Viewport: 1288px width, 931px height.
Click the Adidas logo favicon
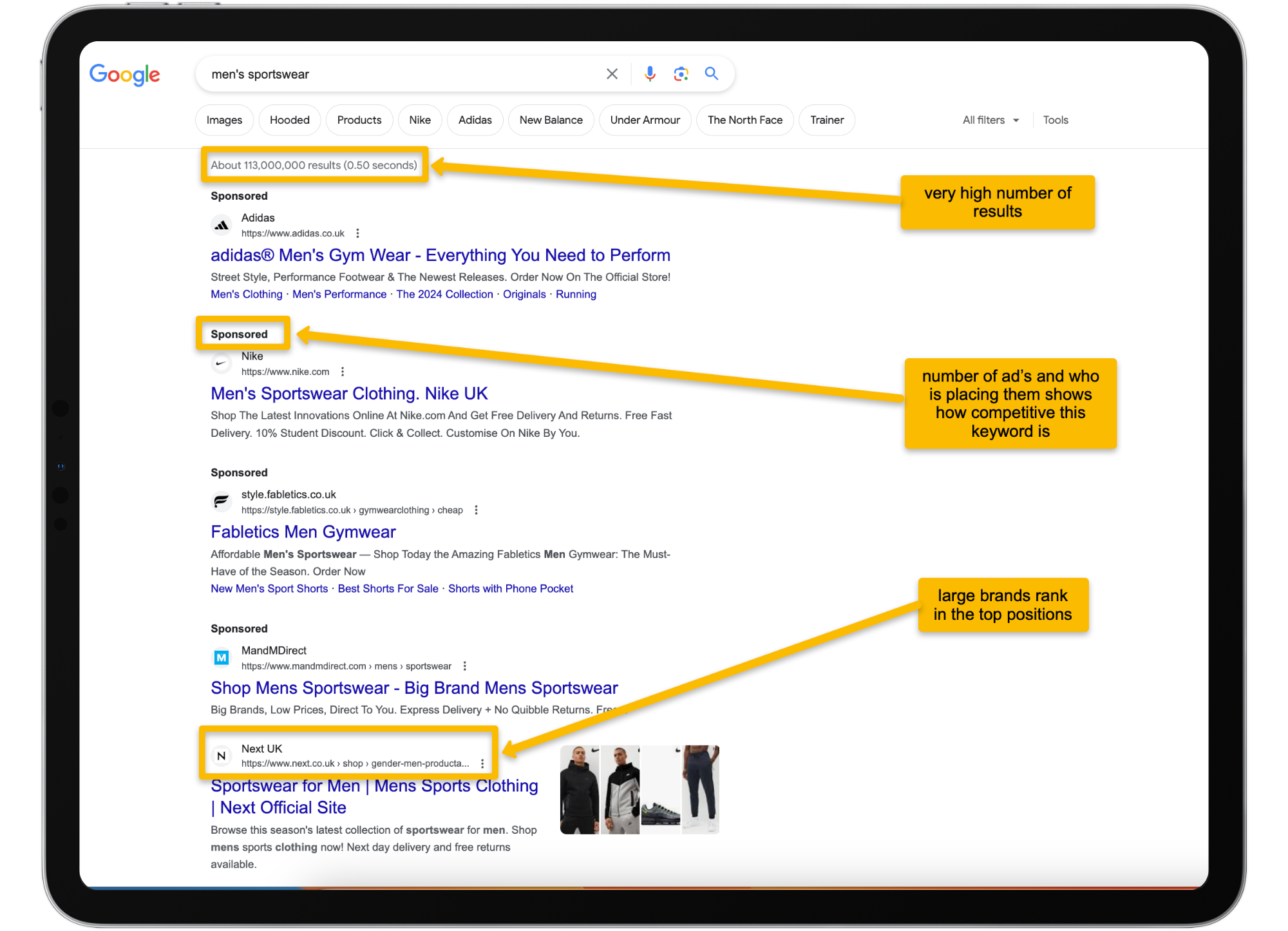click(x=222, y=226)
